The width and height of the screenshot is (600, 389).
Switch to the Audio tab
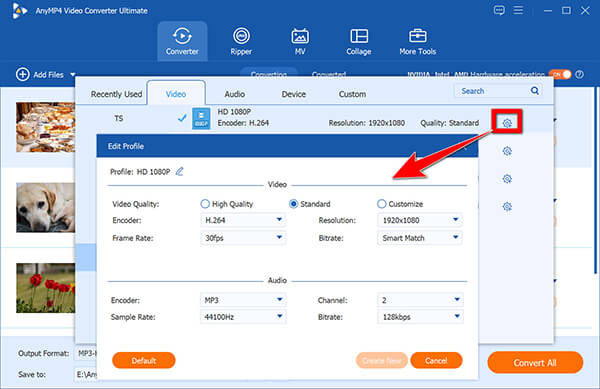235,94
